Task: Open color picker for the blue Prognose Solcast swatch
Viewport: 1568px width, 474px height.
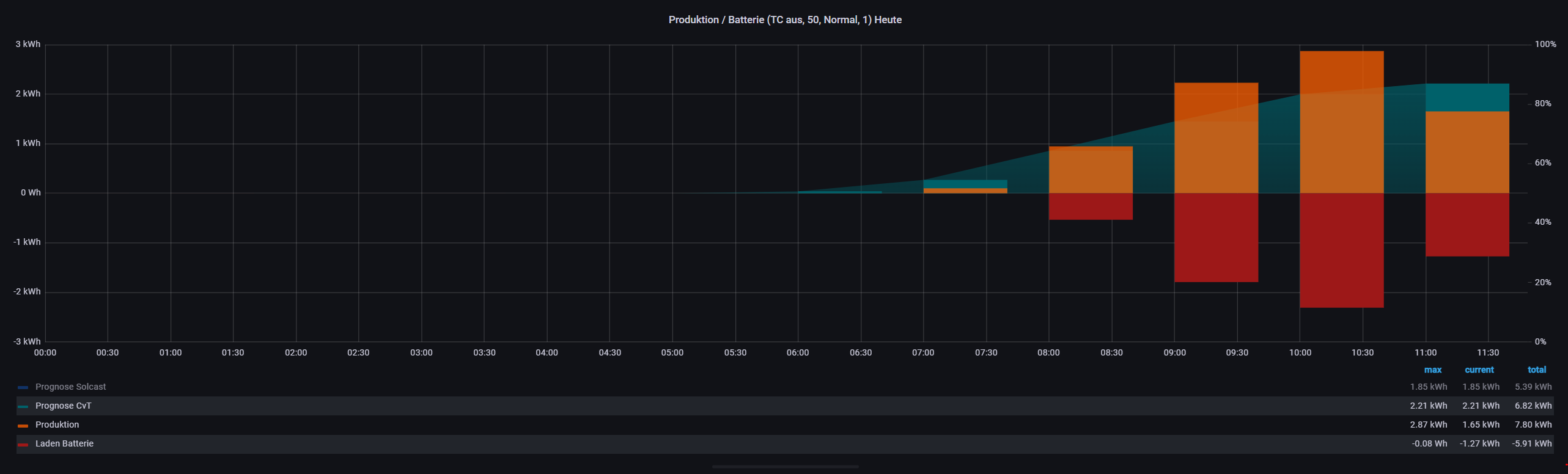Action: [x=23, y=387]
